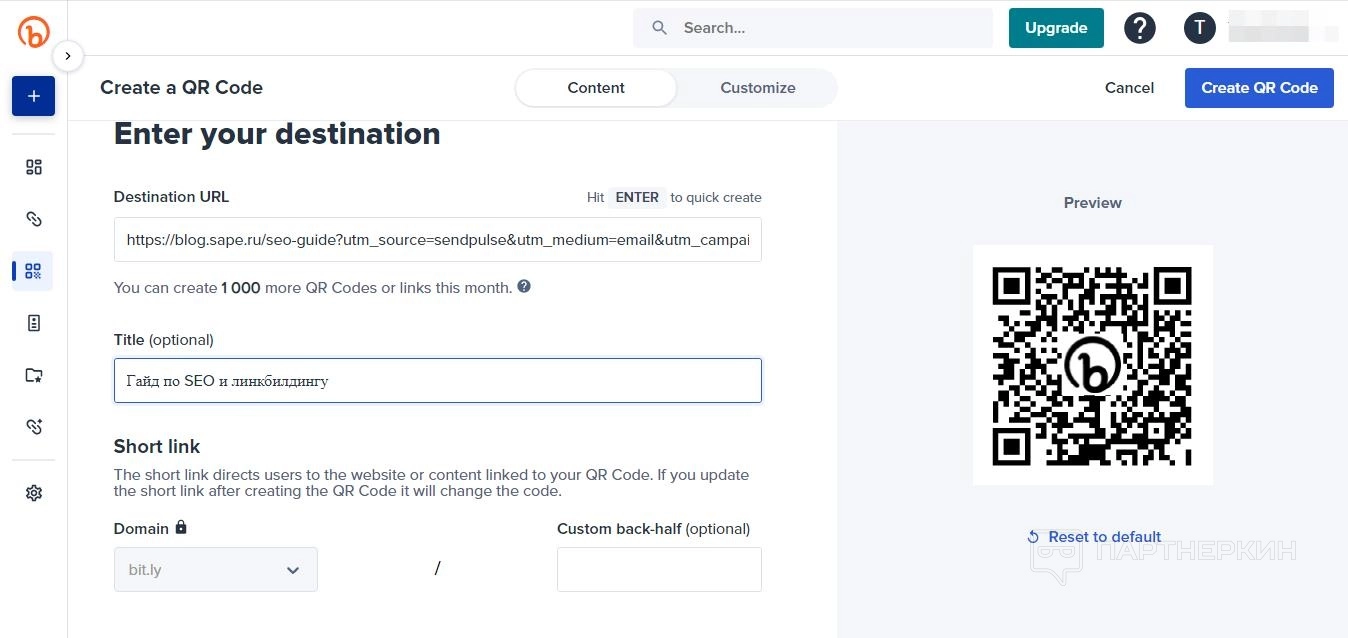
Task: Open the Pages document icon in sidebar
Action: pyautogui.click(x=34, y=323)
